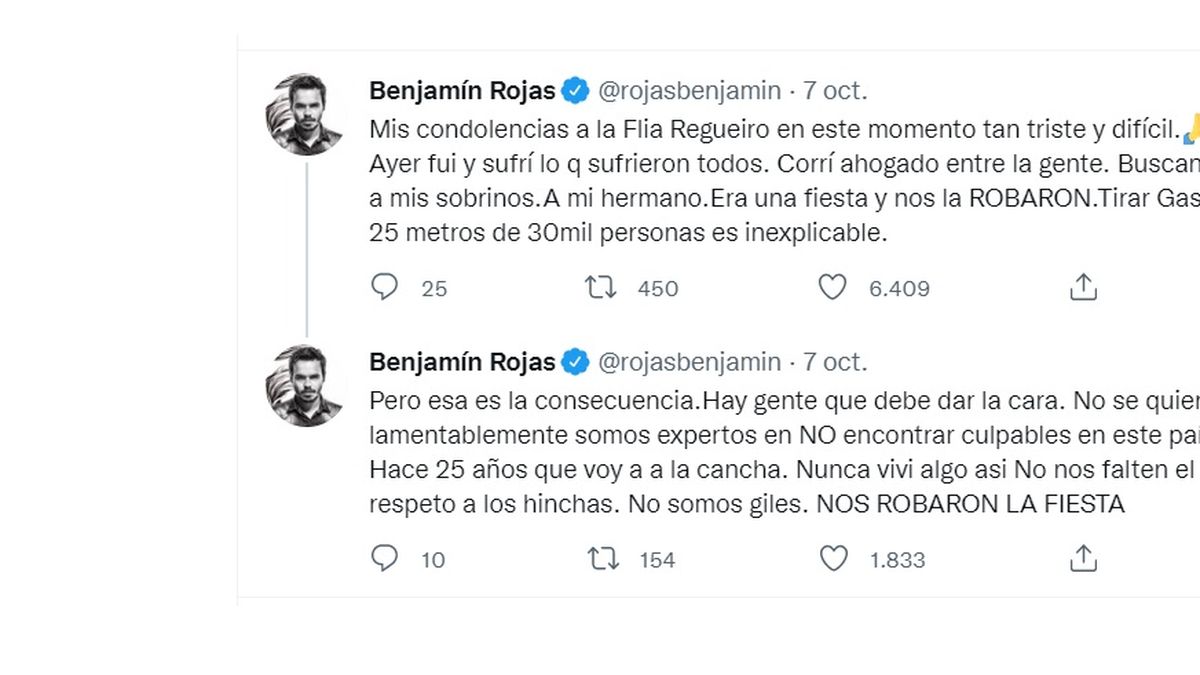Like the tweet with 6.409 likes

coord(832,288)
